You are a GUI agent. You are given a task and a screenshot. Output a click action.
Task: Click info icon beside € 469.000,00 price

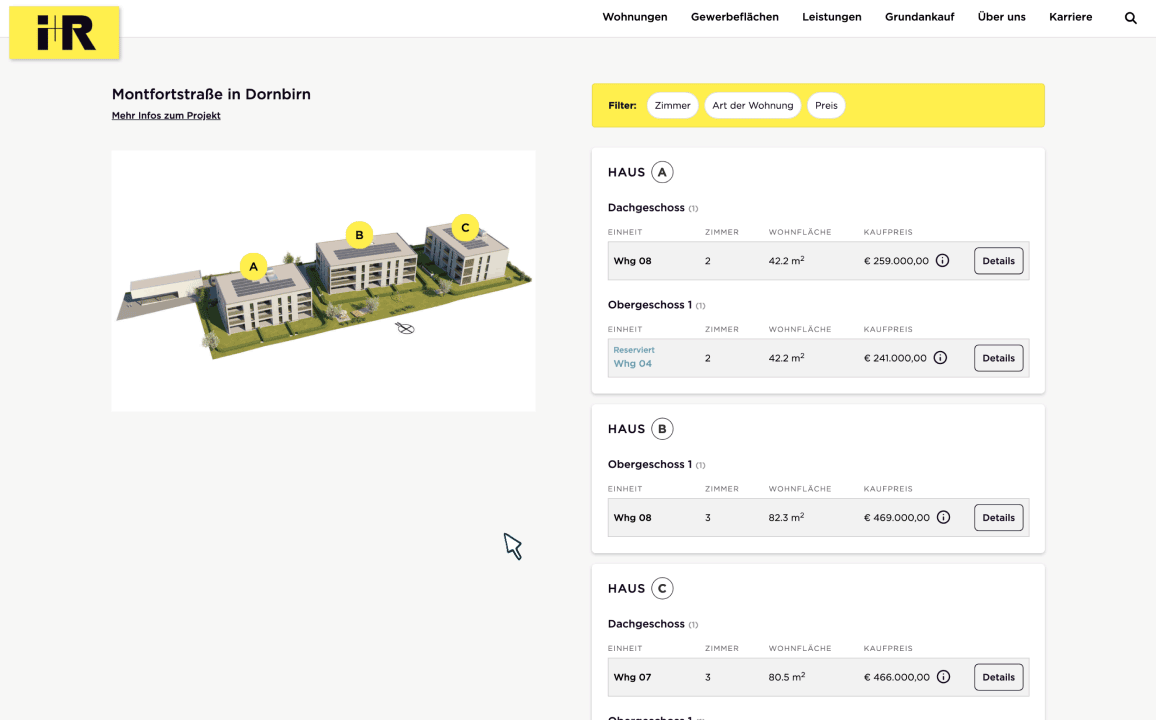943,518
